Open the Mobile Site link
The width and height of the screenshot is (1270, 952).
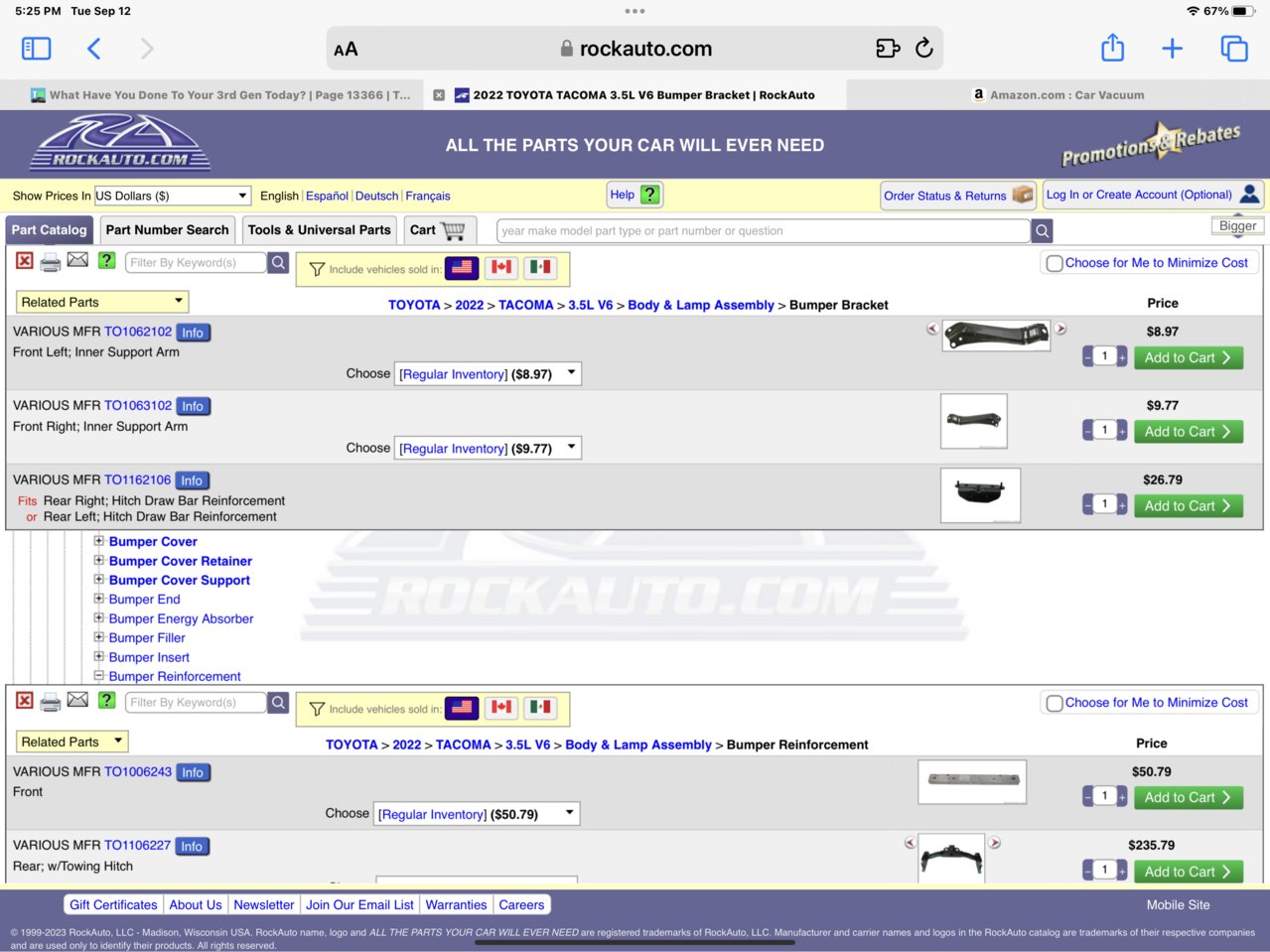pos(1178,905)
